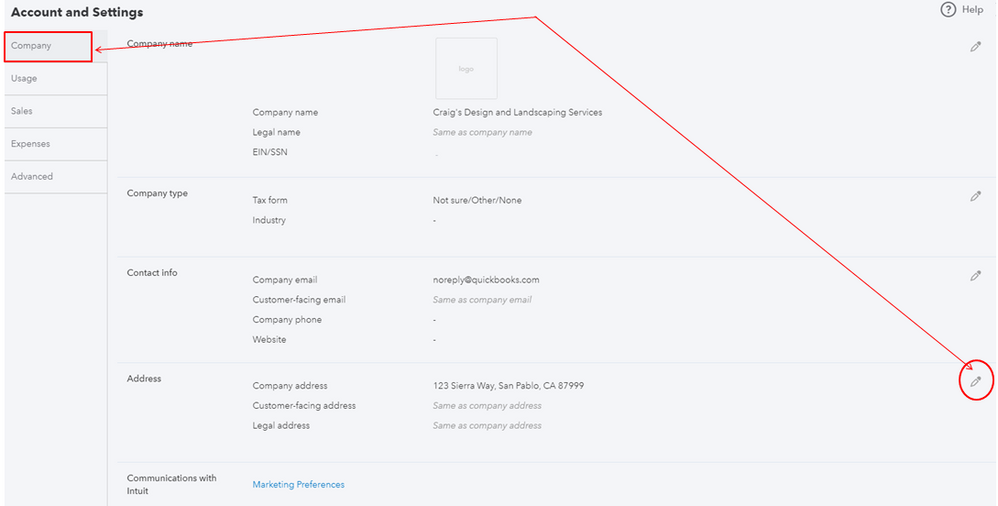Image resolution: width=998 pixels, height=506 pixels.
Task: Click the Legal name 'Same as company name'
Action: [482, 132]
